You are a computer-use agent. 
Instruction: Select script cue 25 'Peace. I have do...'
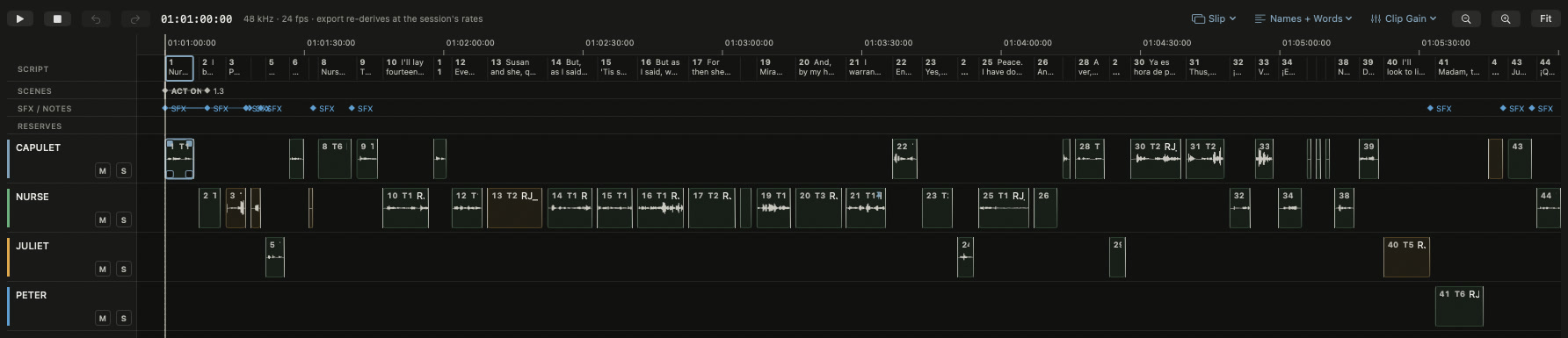(x=1004, y=68)
